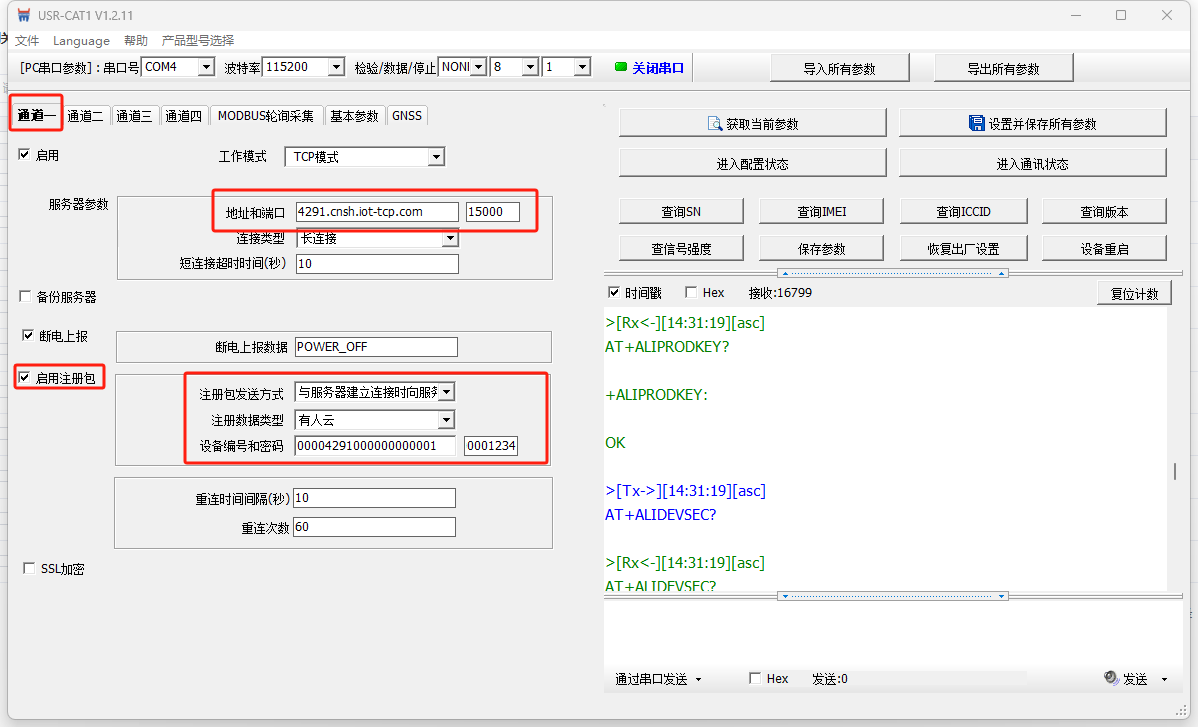
Task: Switch to the 通道二 tab
Action: (86, 115)
